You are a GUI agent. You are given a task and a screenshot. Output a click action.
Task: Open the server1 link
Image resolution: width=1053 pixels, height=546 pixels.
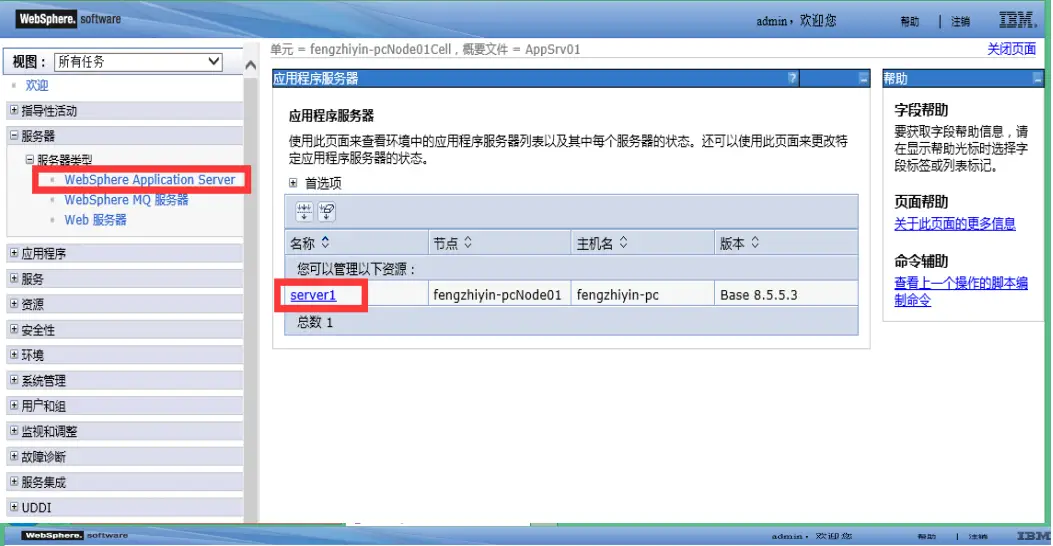[x=313, y=295]
